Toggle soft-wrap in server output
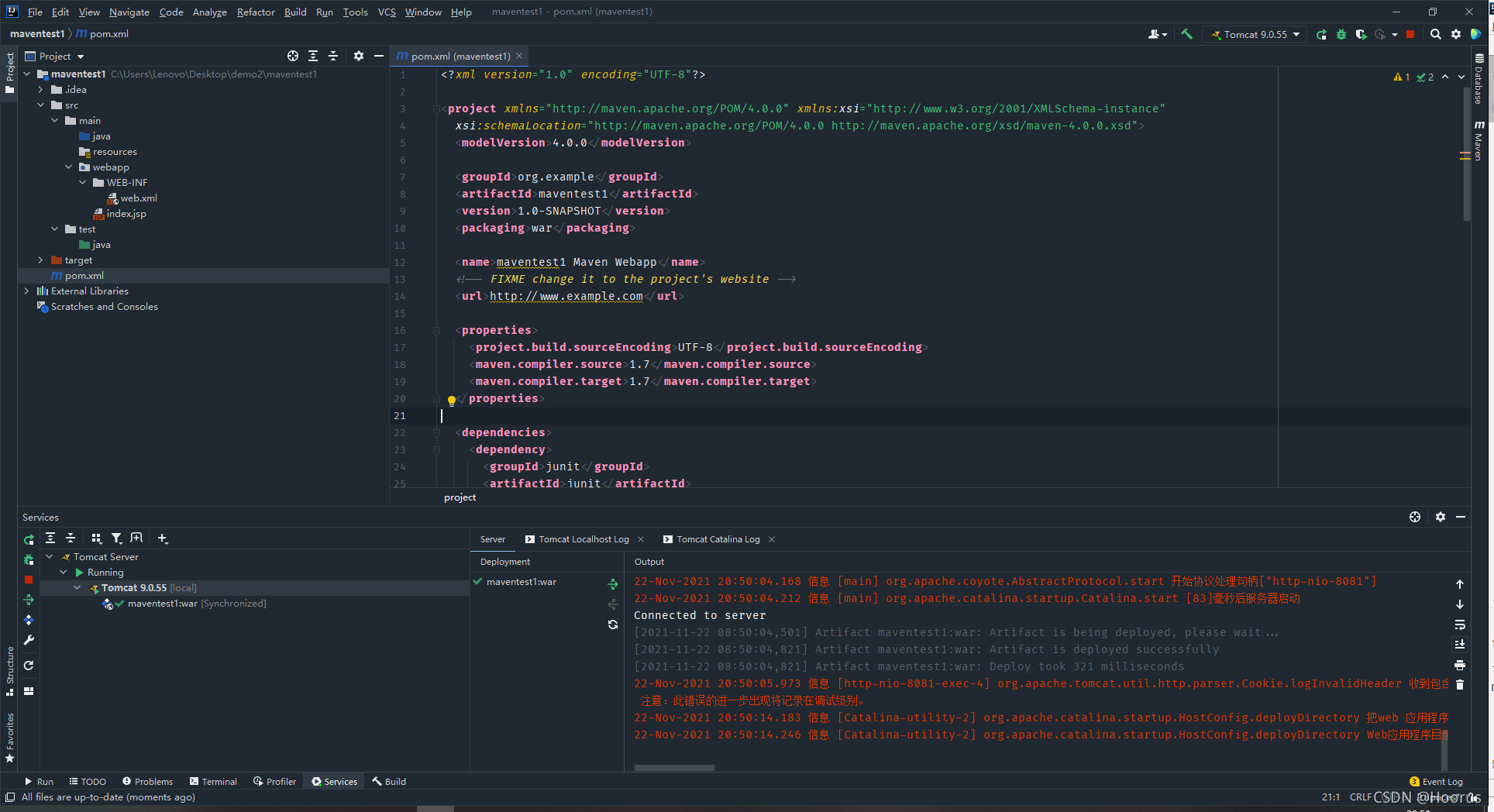 tap(1460, 624)
